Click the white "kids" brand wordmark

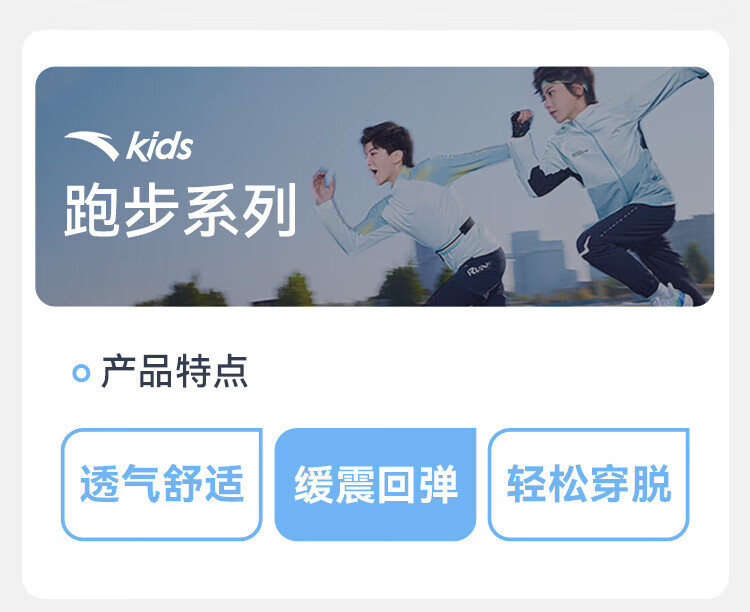(x=160, y=146)
